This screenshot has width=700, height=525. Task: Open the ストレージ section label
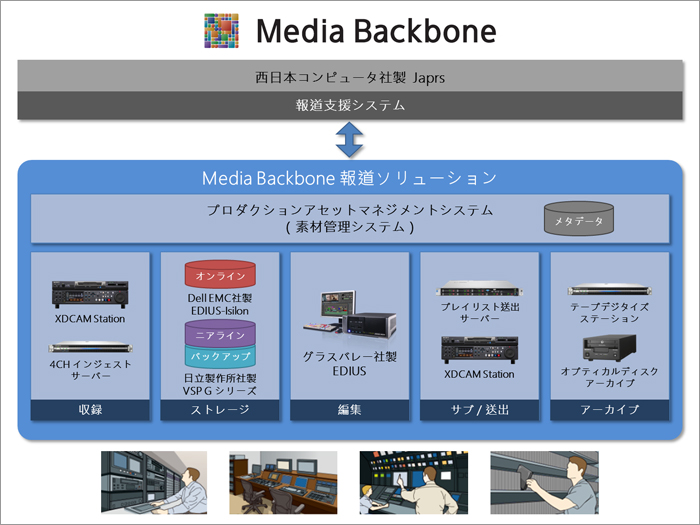220,411
